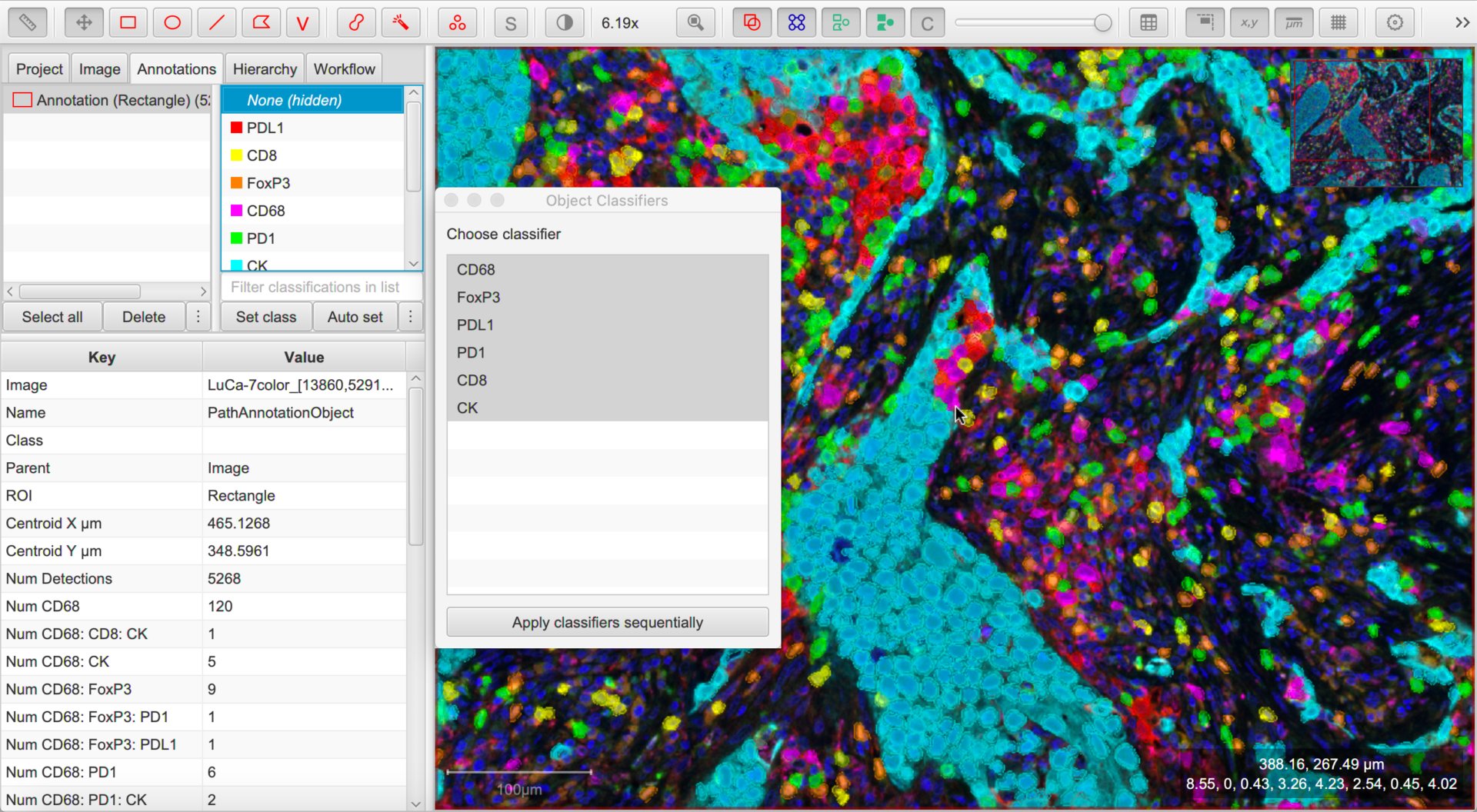Viewport: 1477px width, 812px height.
Task: Choose CK classifier in dialog
Action: (x=608, y=408)
